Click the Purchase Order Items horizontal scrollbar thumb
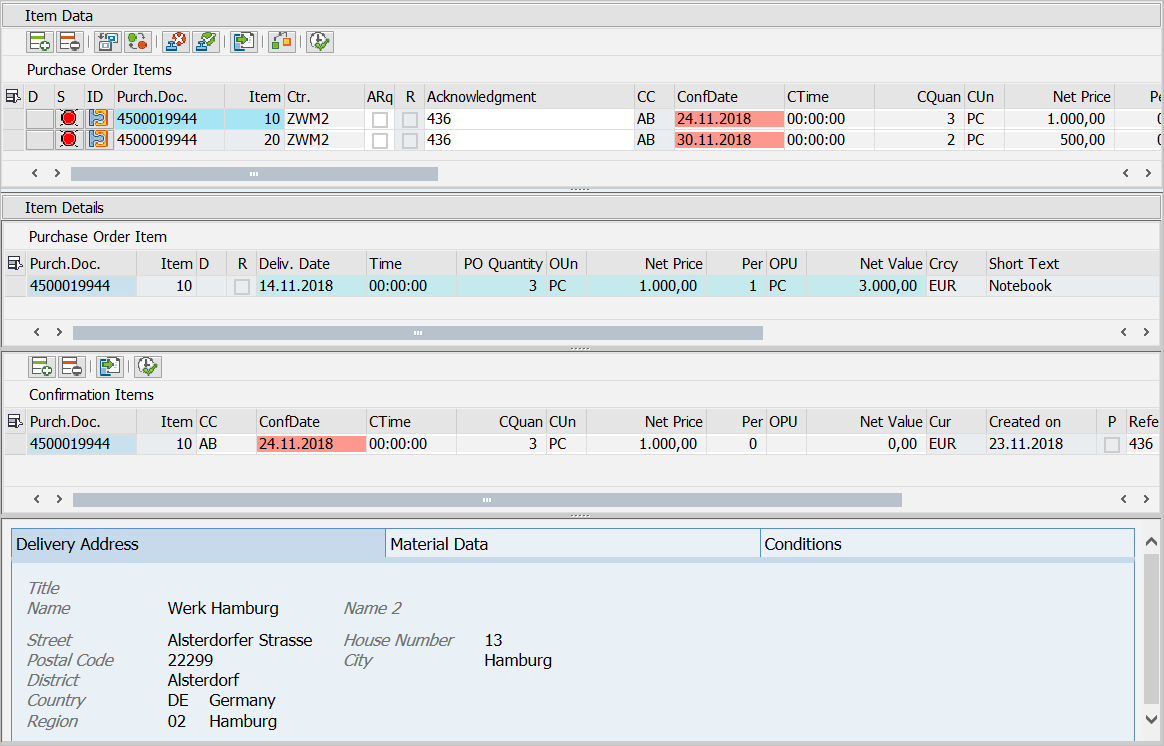The height and width of the screenshot is (746, 1164). click(254, 174)
